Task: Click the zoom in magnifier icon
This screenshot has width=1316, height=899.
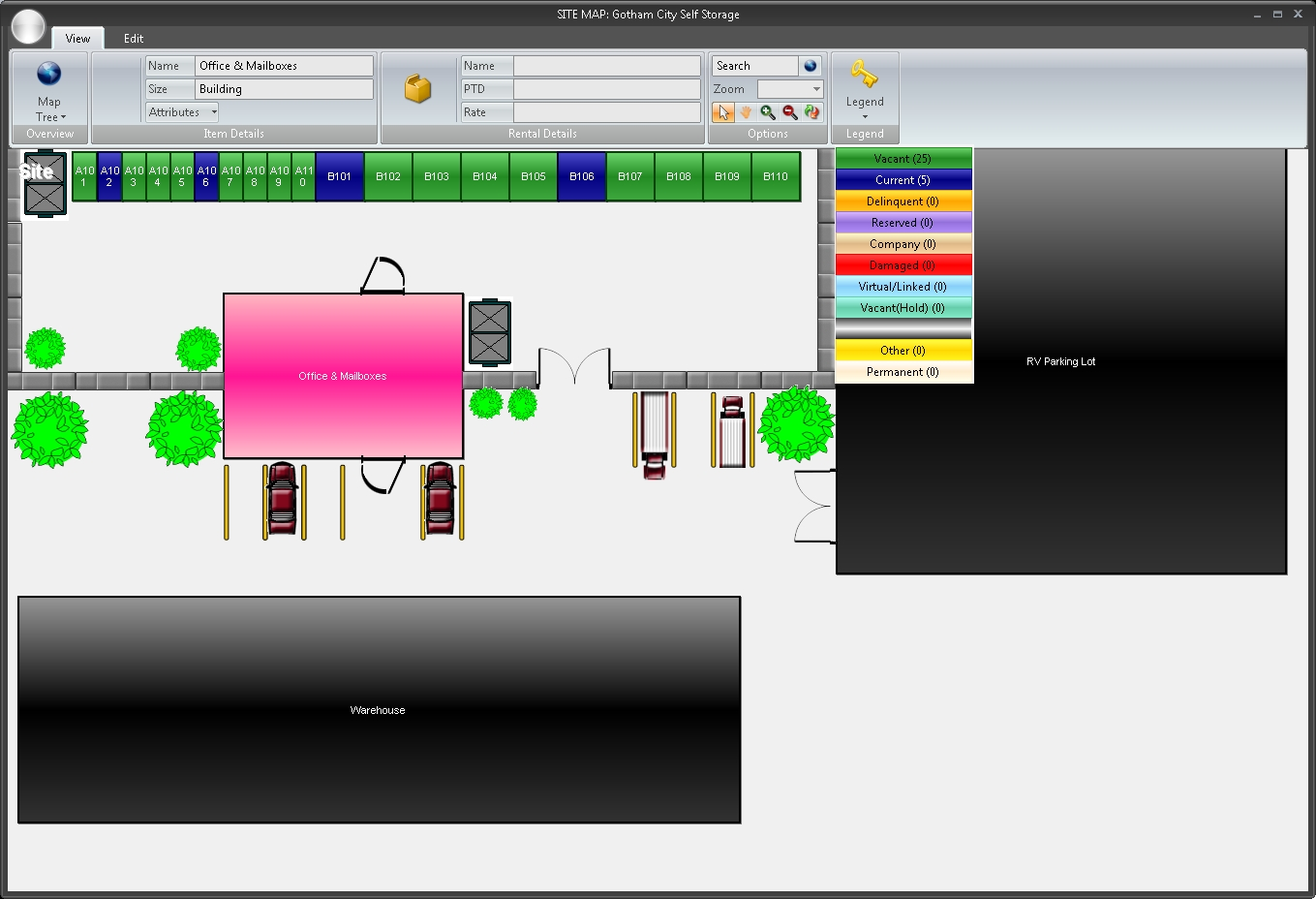Action: pos(768,112)
